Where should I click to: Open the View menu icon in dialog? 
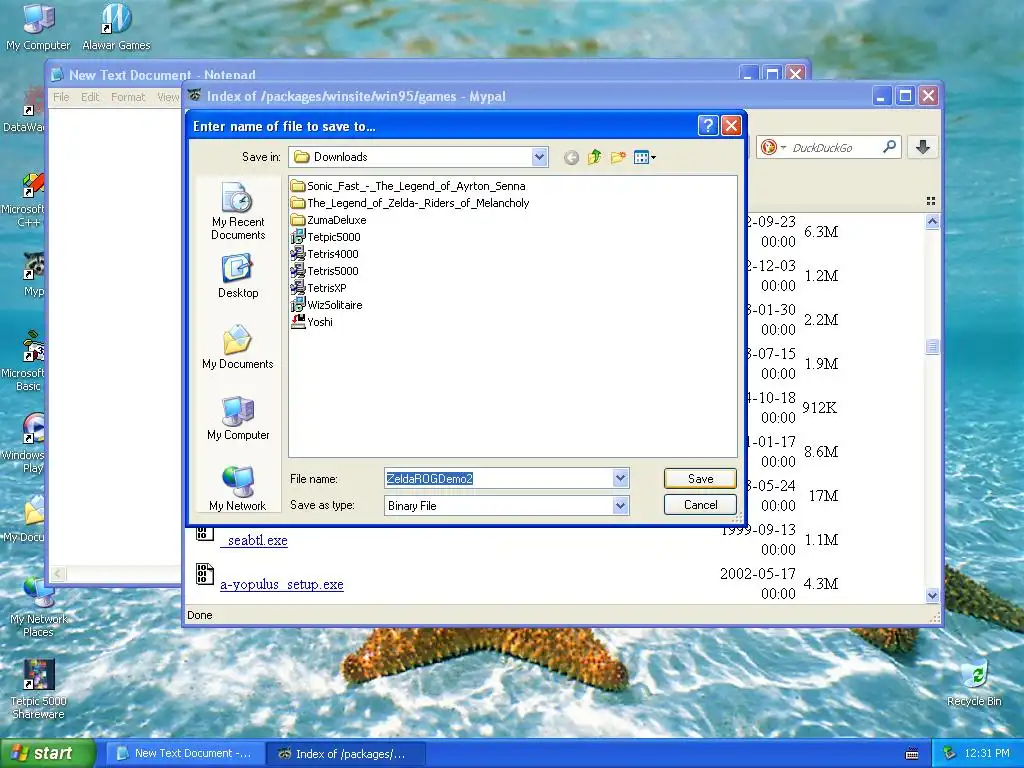(645, 157)
